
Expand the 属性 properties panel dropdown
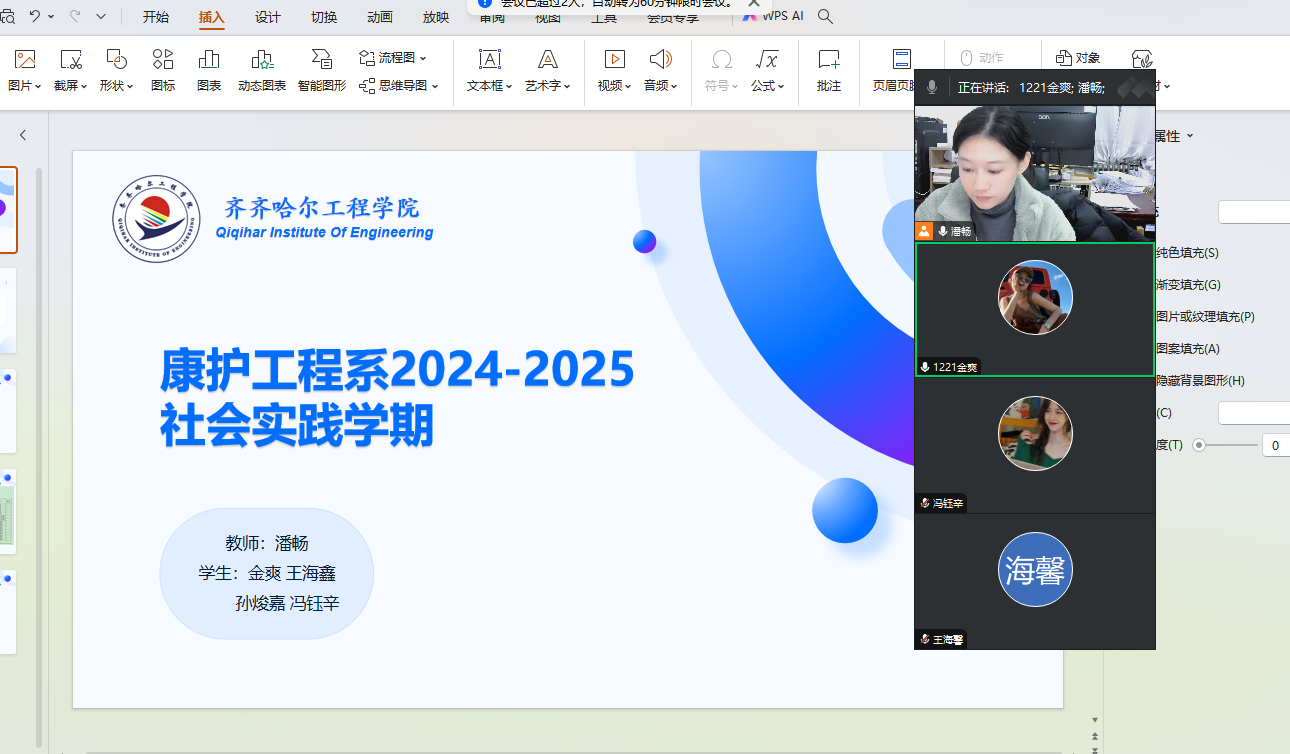[x=1174, y=136]
